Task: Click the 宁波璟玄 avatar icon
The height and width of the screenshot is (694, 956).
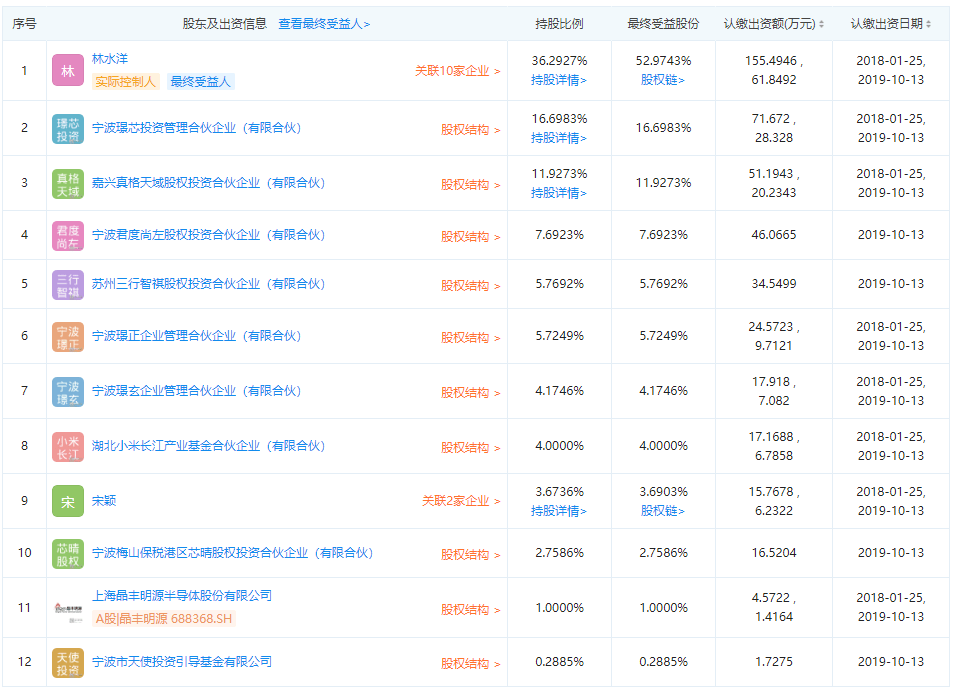Action: coord(66,390)
